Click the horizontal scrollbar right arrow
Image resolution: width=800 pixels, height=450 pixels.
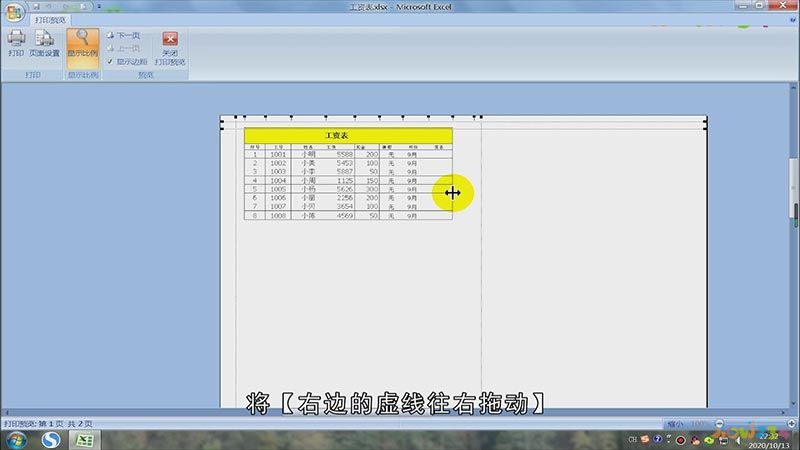(x=783, y=412)
